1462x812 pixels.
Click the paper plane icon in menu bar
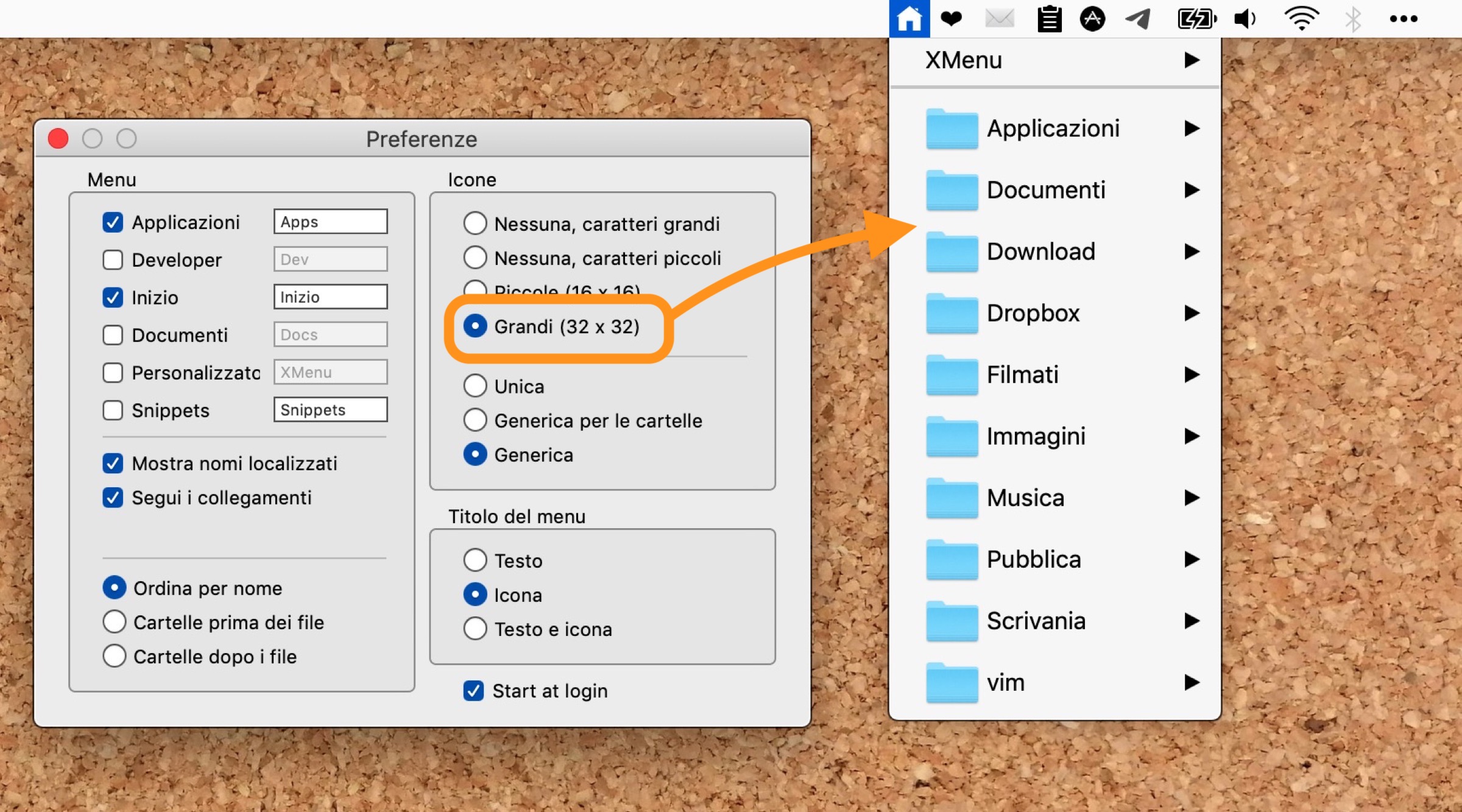(1137, 19)
